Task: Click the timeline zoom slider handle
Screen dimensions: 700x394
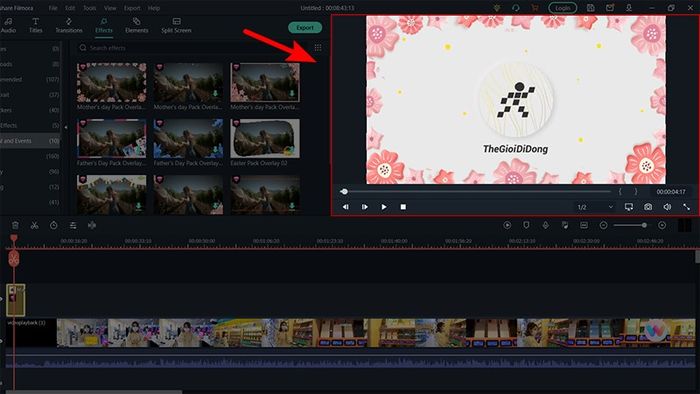Action: pos(644,225)
